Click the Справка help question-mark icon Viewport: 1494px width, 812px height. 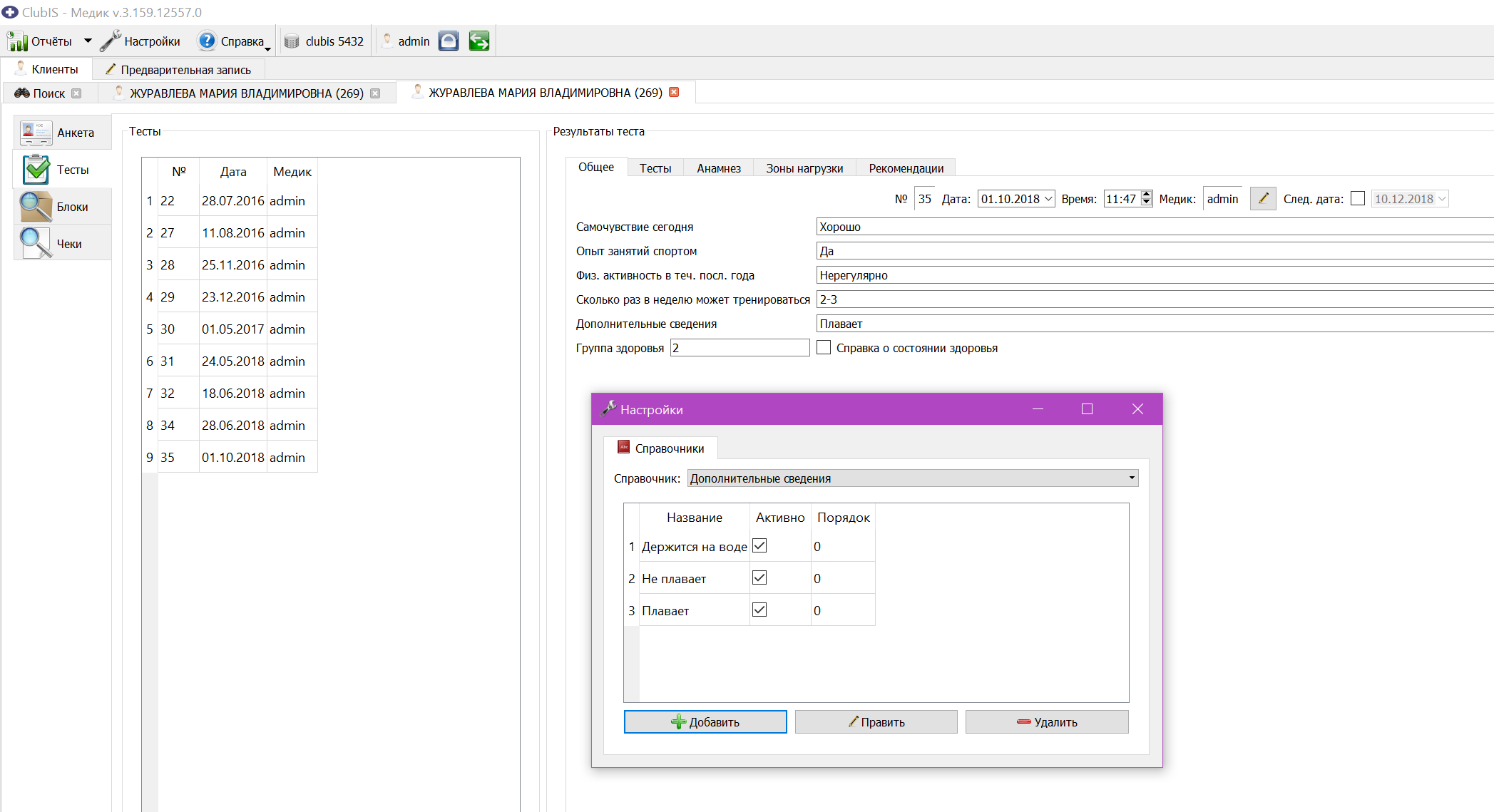point(207,41)
